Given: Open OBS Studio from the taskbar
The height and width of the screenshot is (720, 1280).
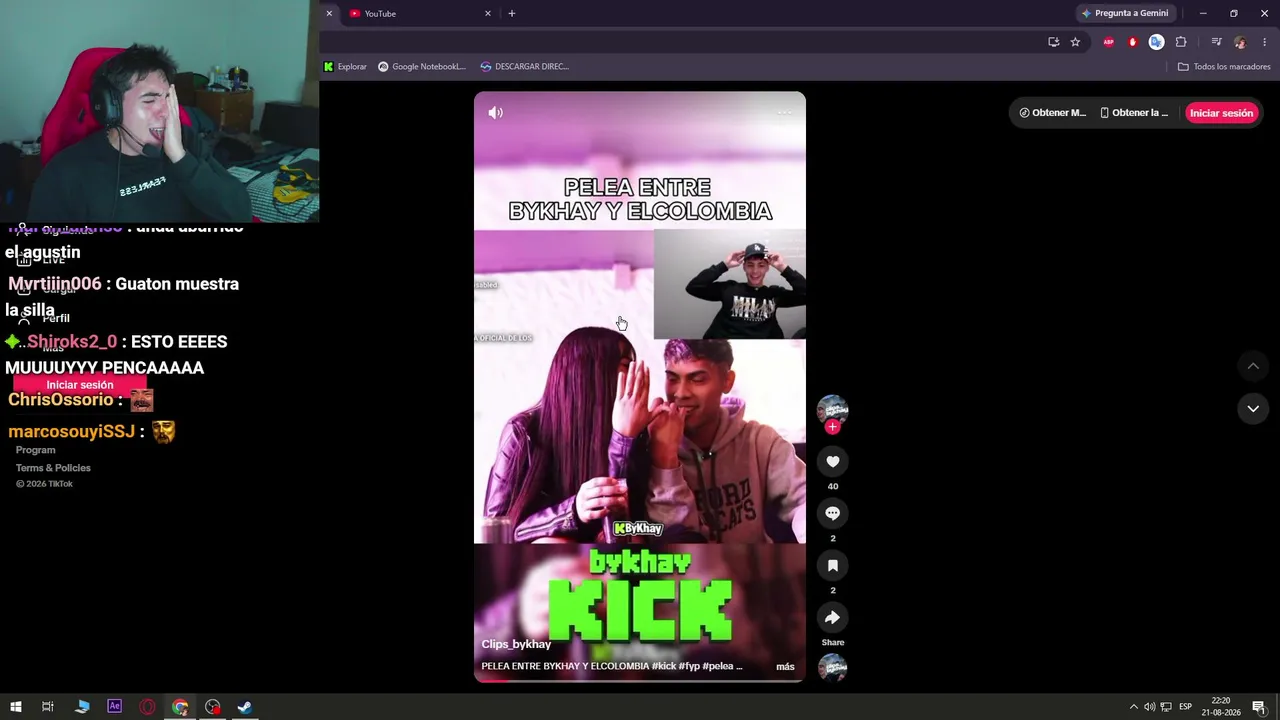Looking at the screenshot, I should [212, 707].
